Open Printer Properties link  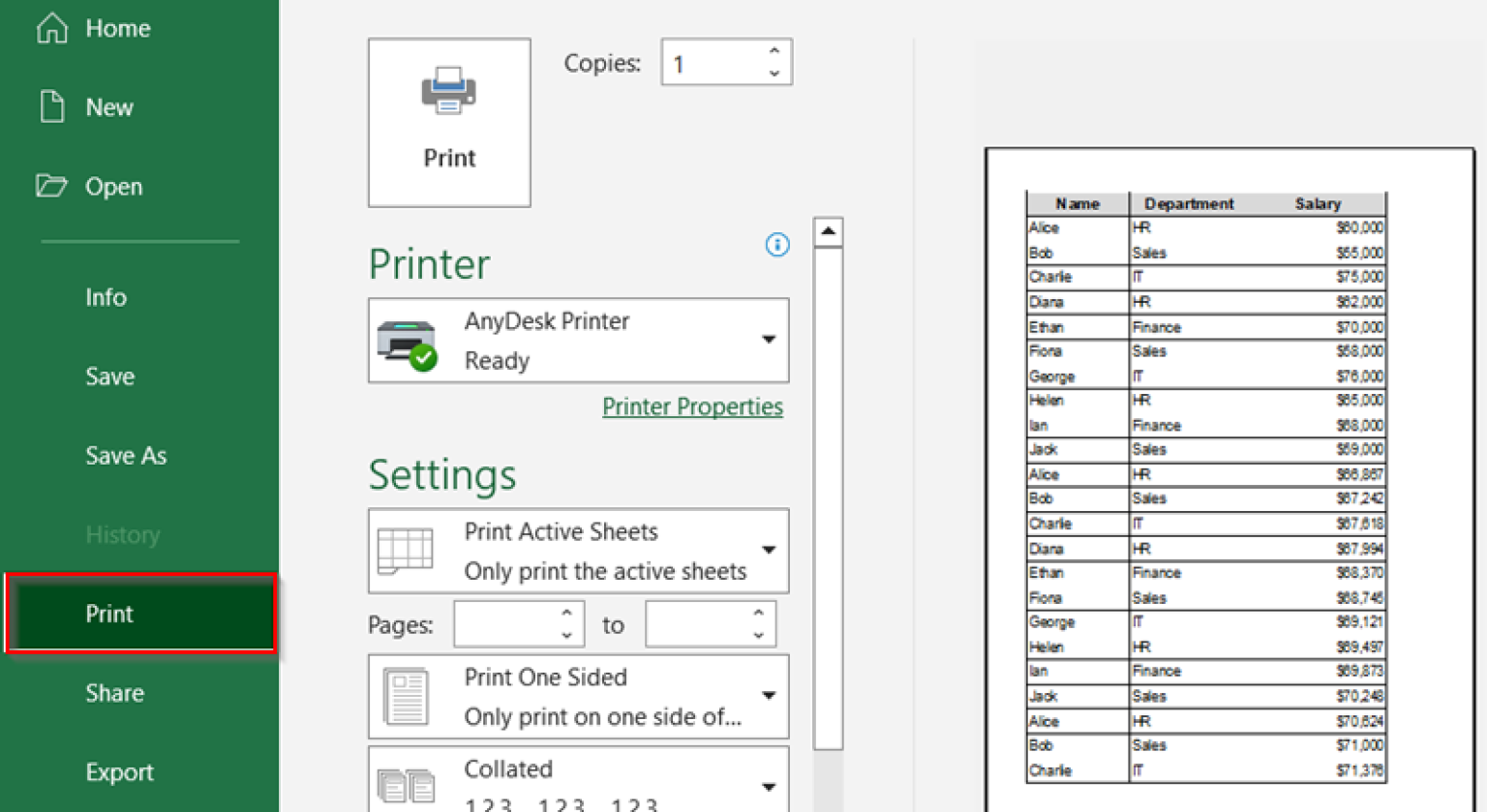[x=692, y=406]
